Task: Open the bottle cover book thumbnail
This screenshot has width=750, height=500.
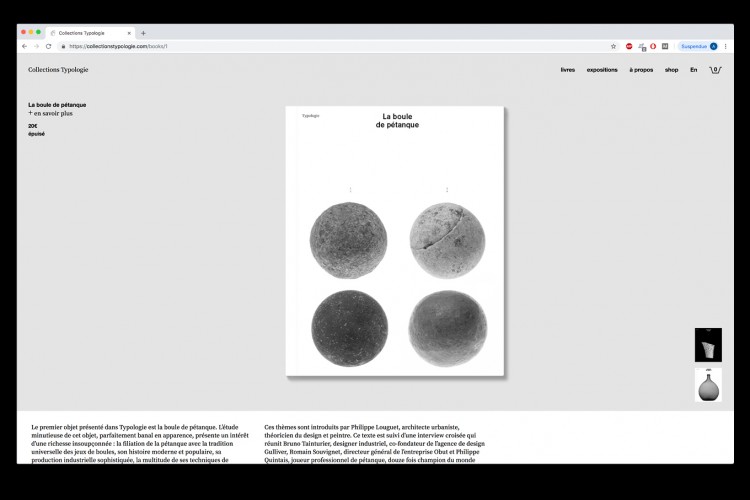Action: [x=708, y=385]
